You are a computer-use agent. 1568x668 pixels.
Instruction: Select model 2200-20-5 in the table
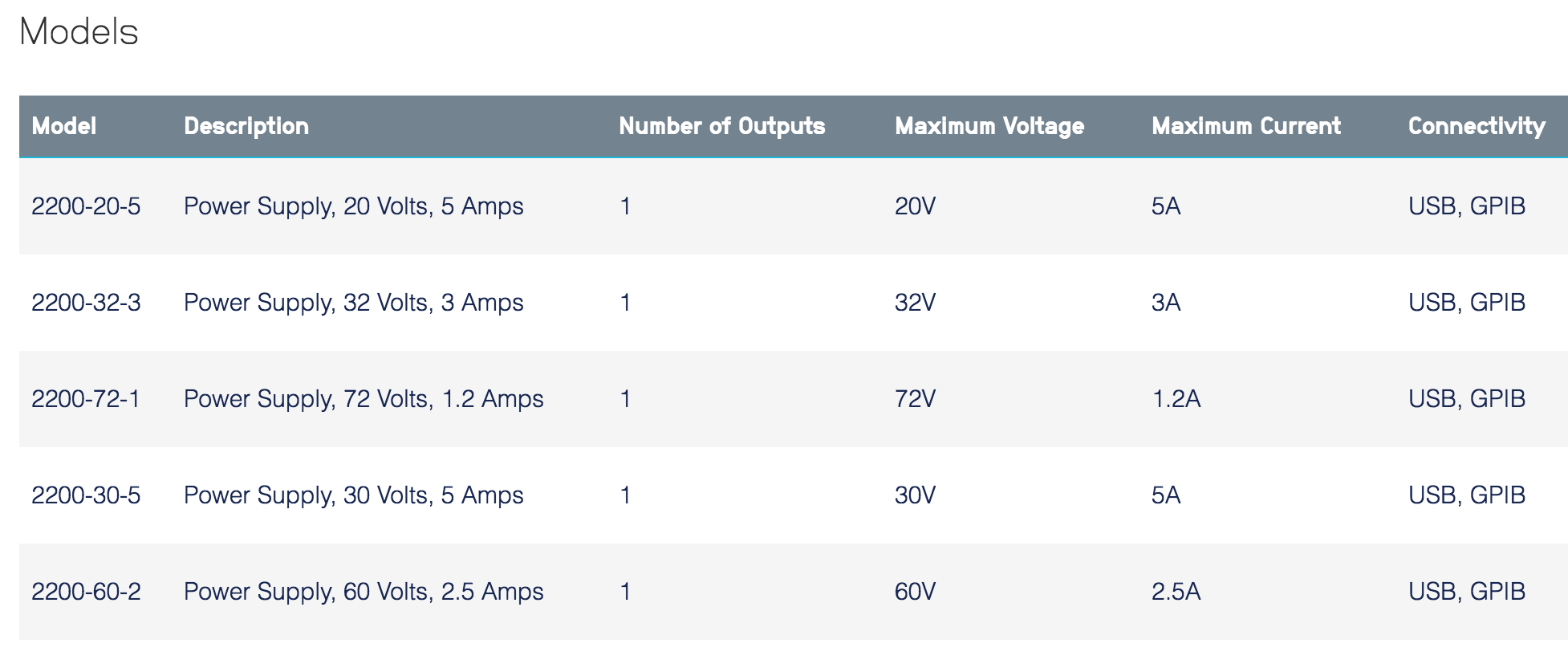point(86,206)
